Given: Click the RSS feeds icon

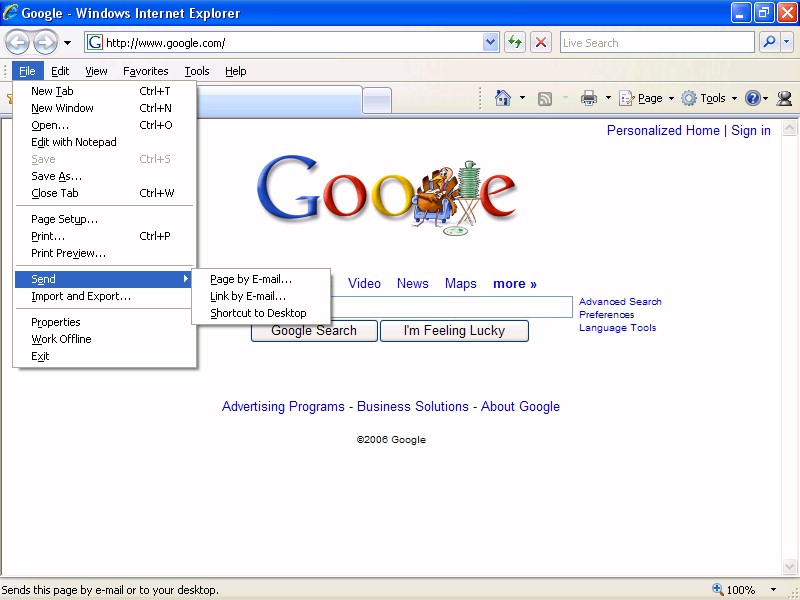Looking at the screenshot, I should point(545,98).
